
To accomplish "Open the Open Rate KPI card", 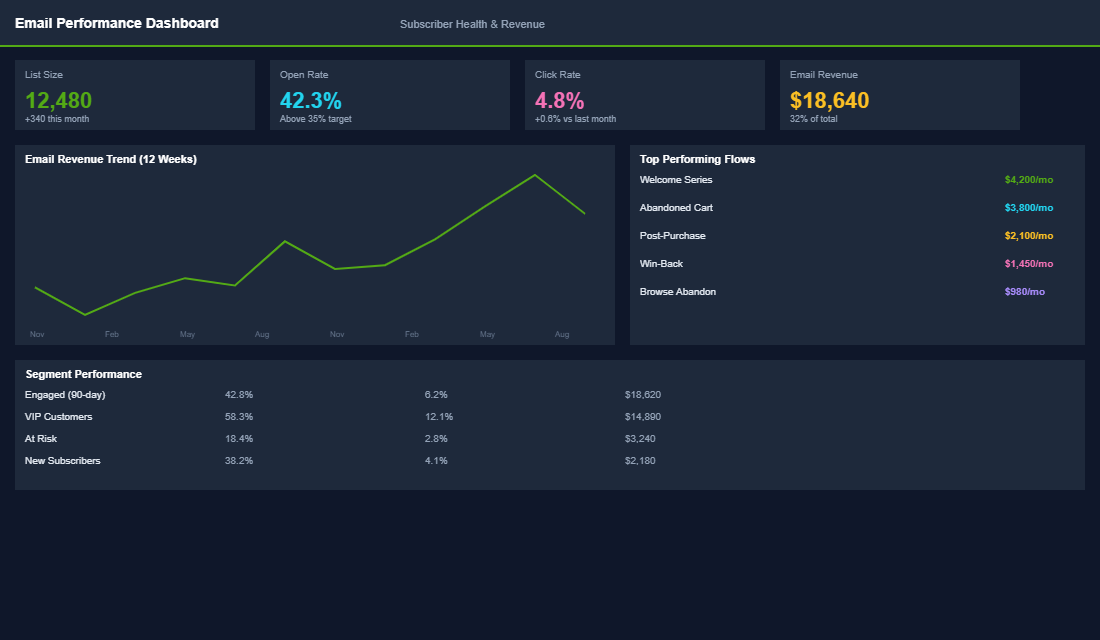I will (x=389, y=95).
